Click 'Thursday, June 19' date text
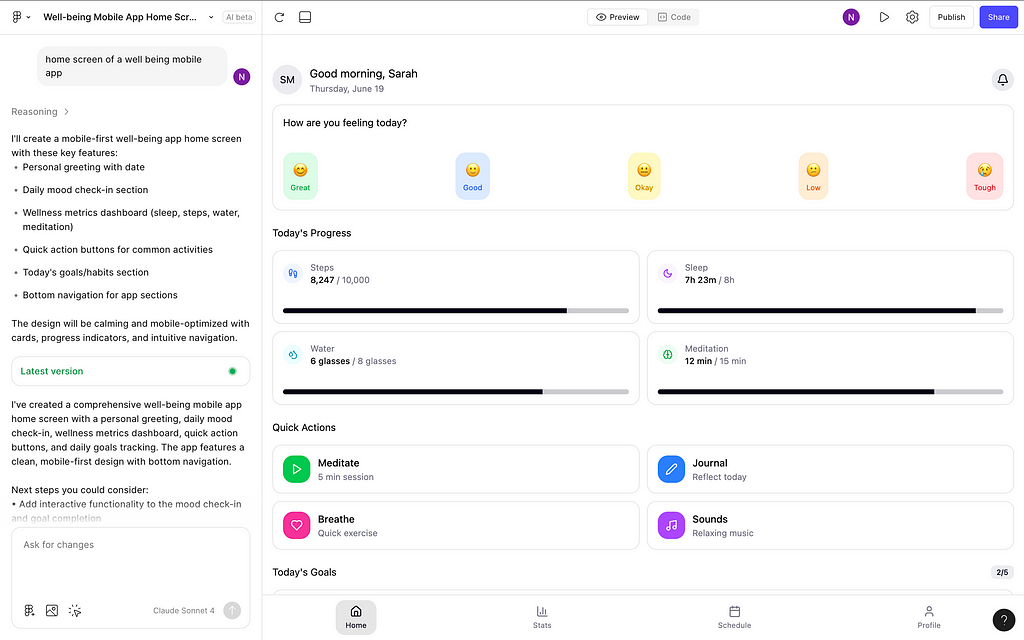 point(347,89)
